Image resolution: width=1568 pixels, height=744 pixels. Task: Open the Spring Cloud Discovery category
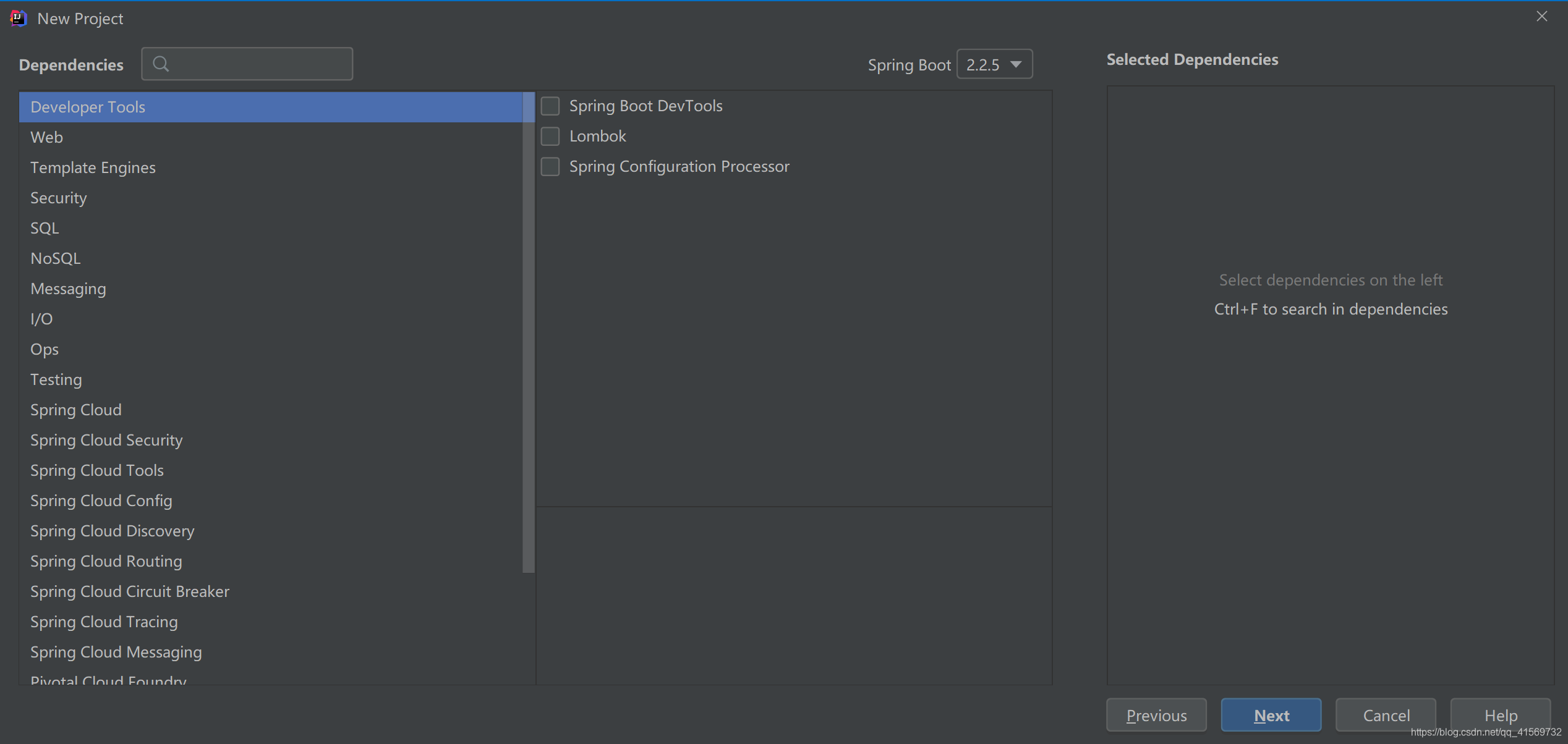point(113,531)
